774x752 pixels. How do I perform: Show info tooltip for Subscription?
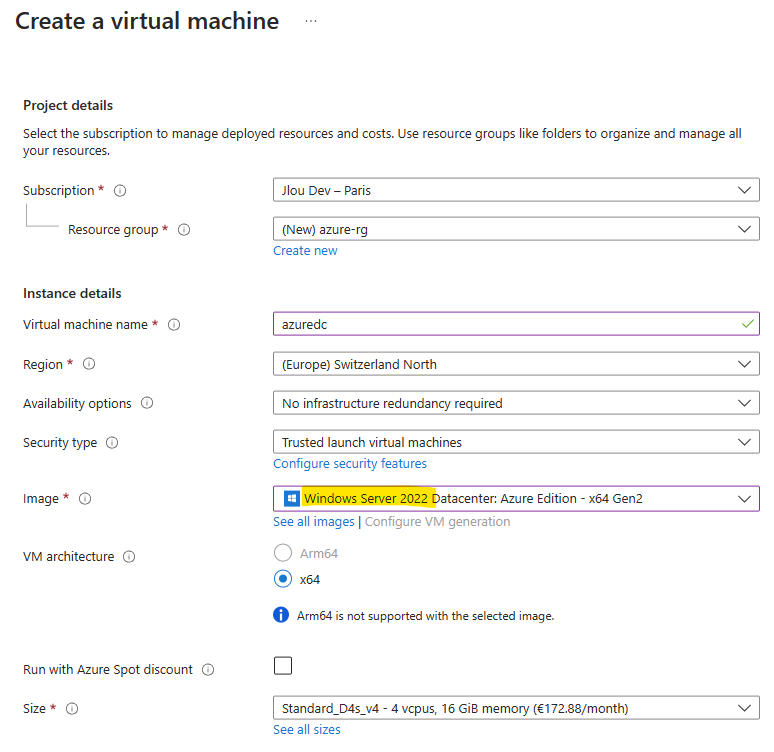tap(120, 191)
